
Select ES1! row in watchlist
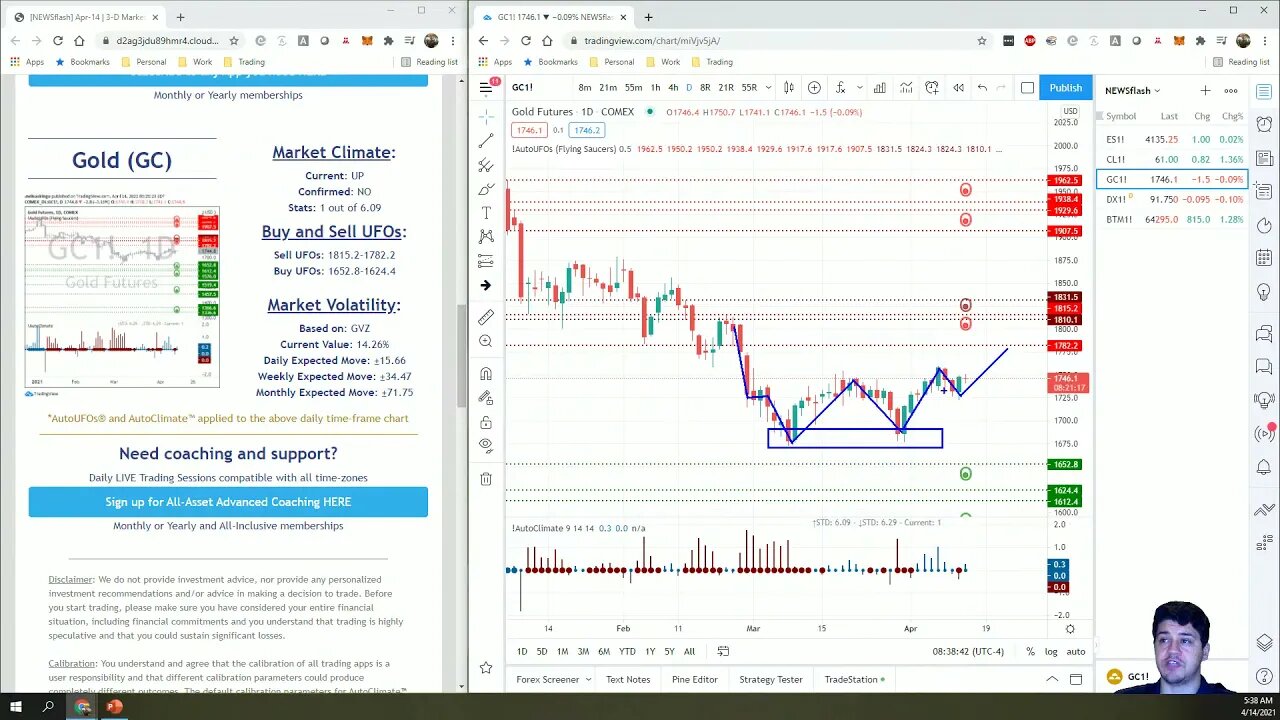1172,140
